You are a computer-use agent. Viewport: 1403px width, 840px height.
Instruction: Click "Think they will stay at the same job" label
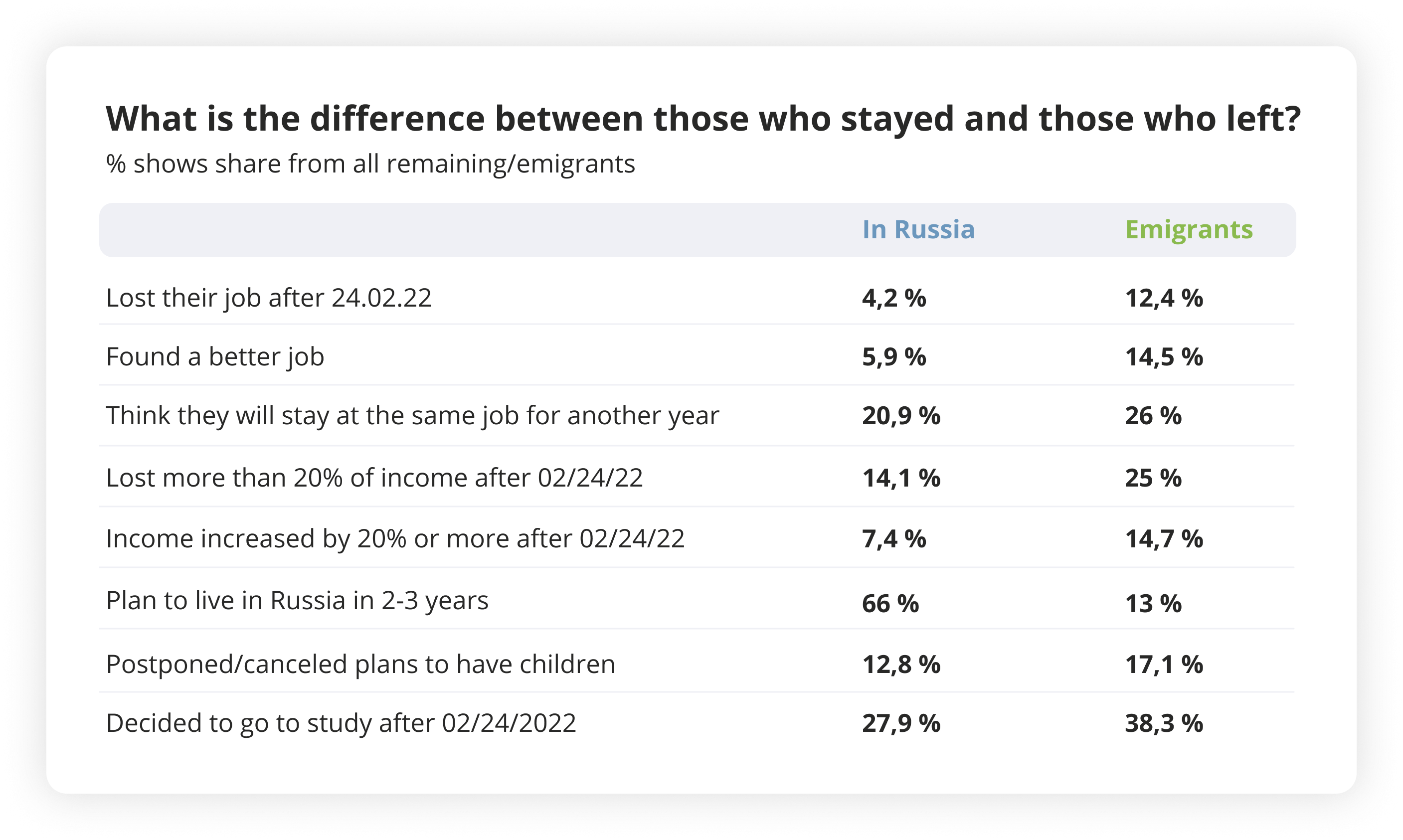(412, 416)
